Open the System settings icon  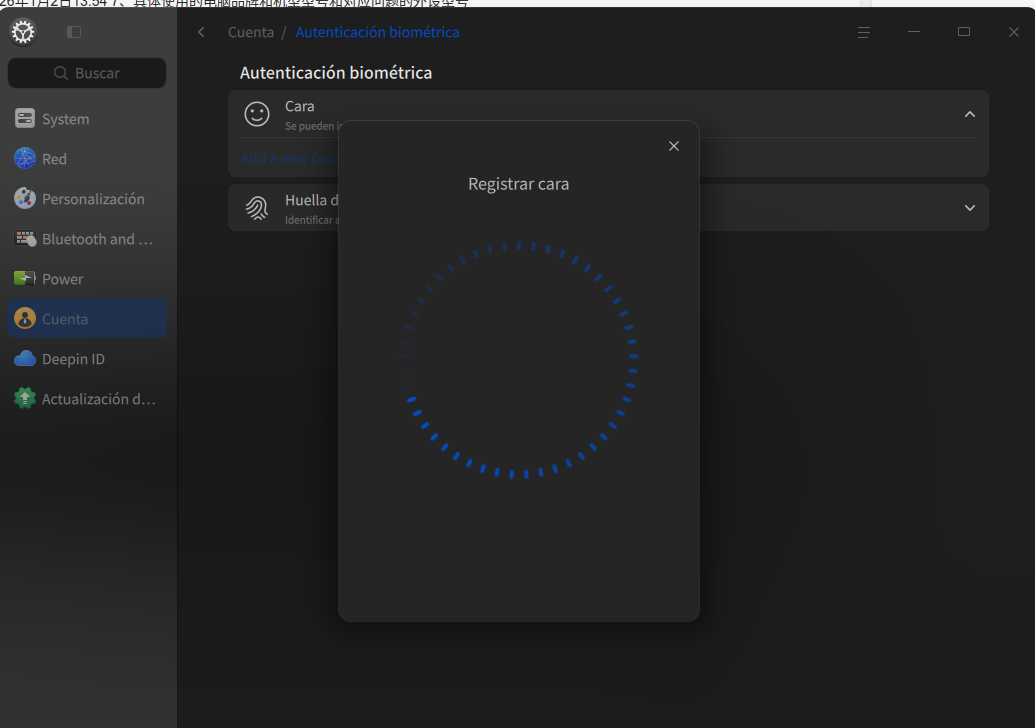click(25, 119)
